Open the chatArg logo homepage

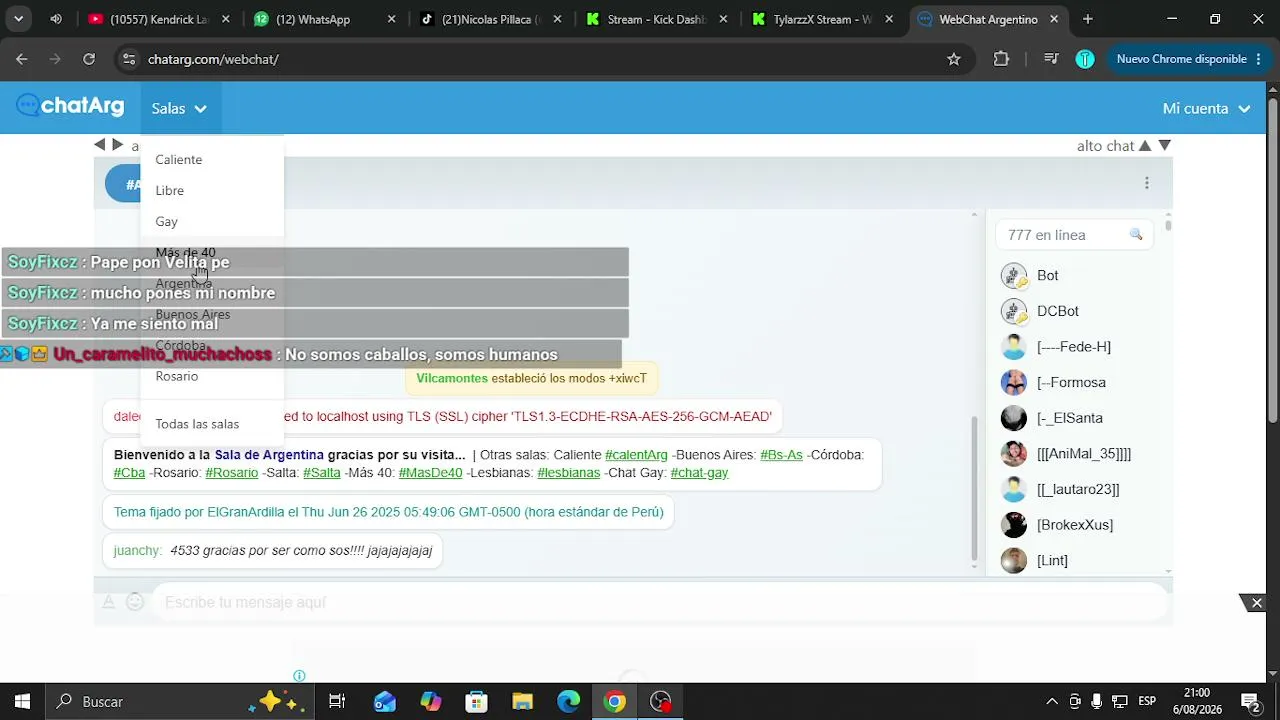(x=70, y=106)
